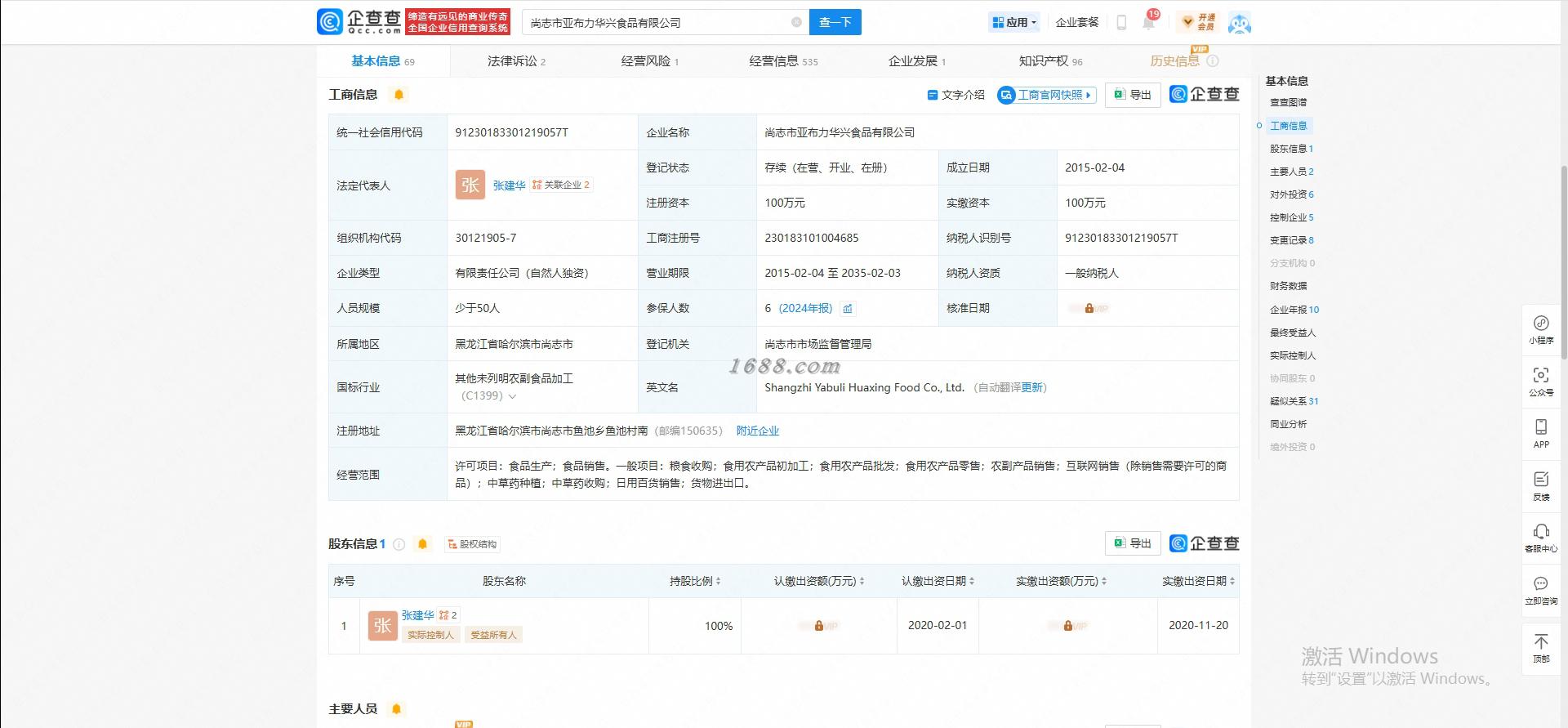Clear the search box with the X icon
Image resolution: width=1568 pixels, height=728 pixels.
(796, 22)
